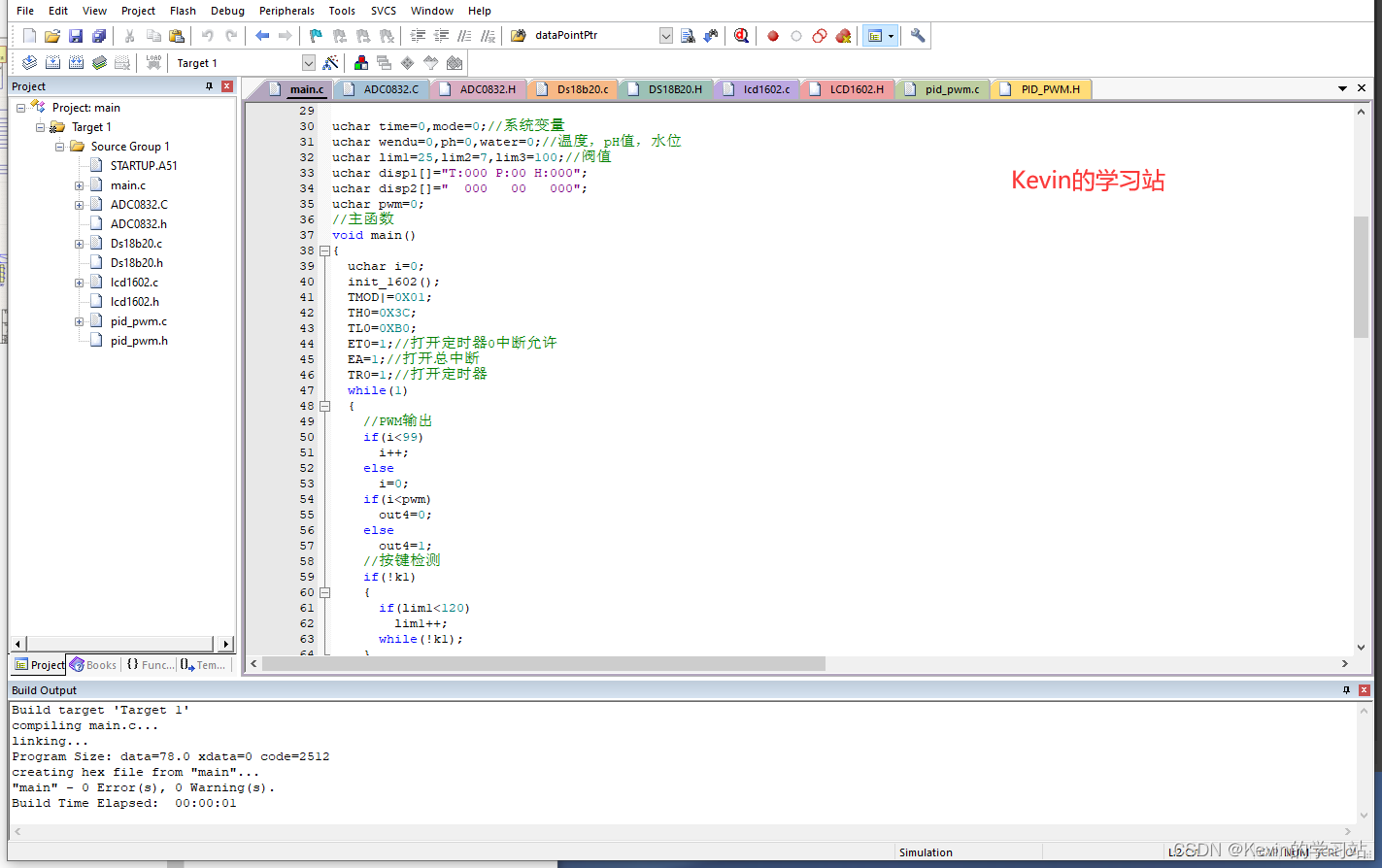Download to flash with the LOAD icon
The height and width of the screenshot is (868, 1382).
[153, 63]
